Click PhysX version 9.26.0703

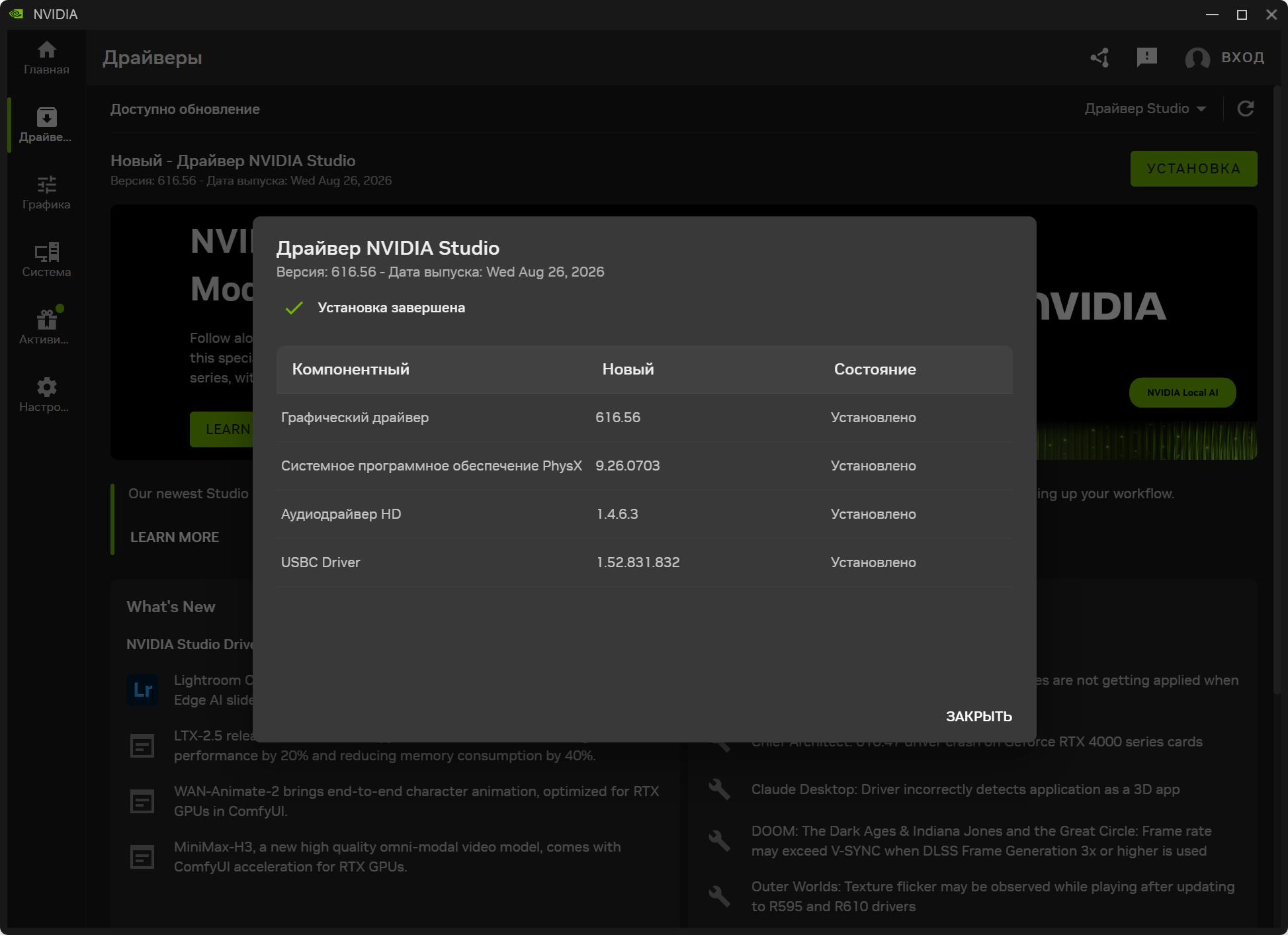(628, 466)
